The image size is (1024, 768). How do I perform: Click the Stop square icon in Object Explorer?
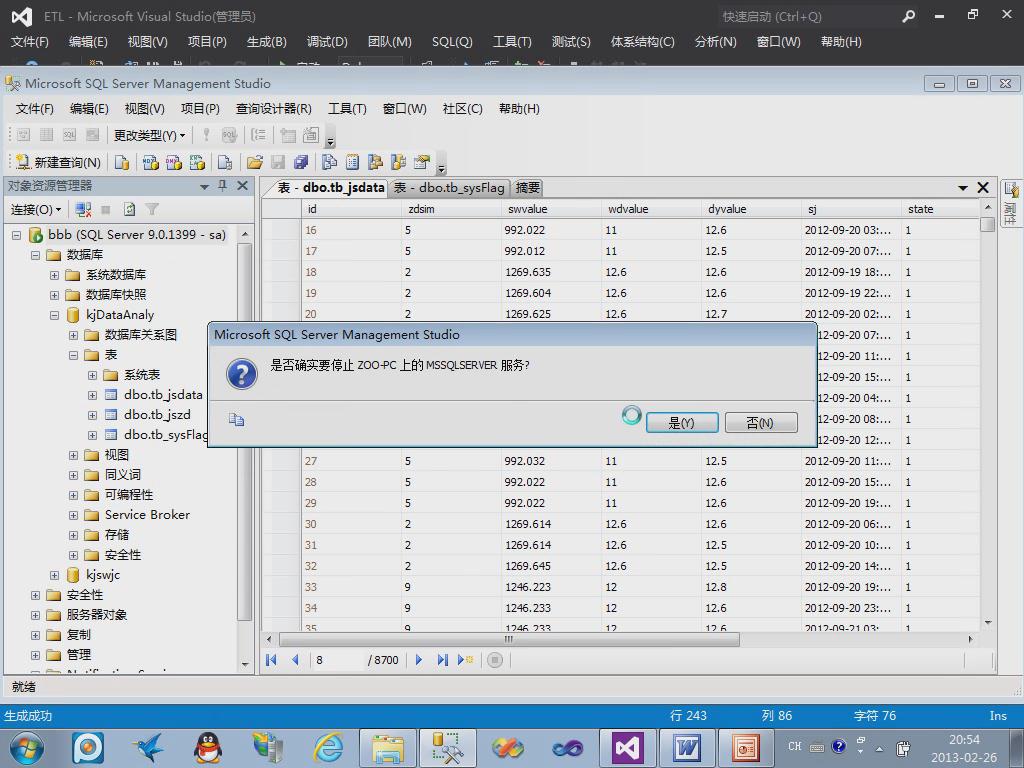pos(106,209)
